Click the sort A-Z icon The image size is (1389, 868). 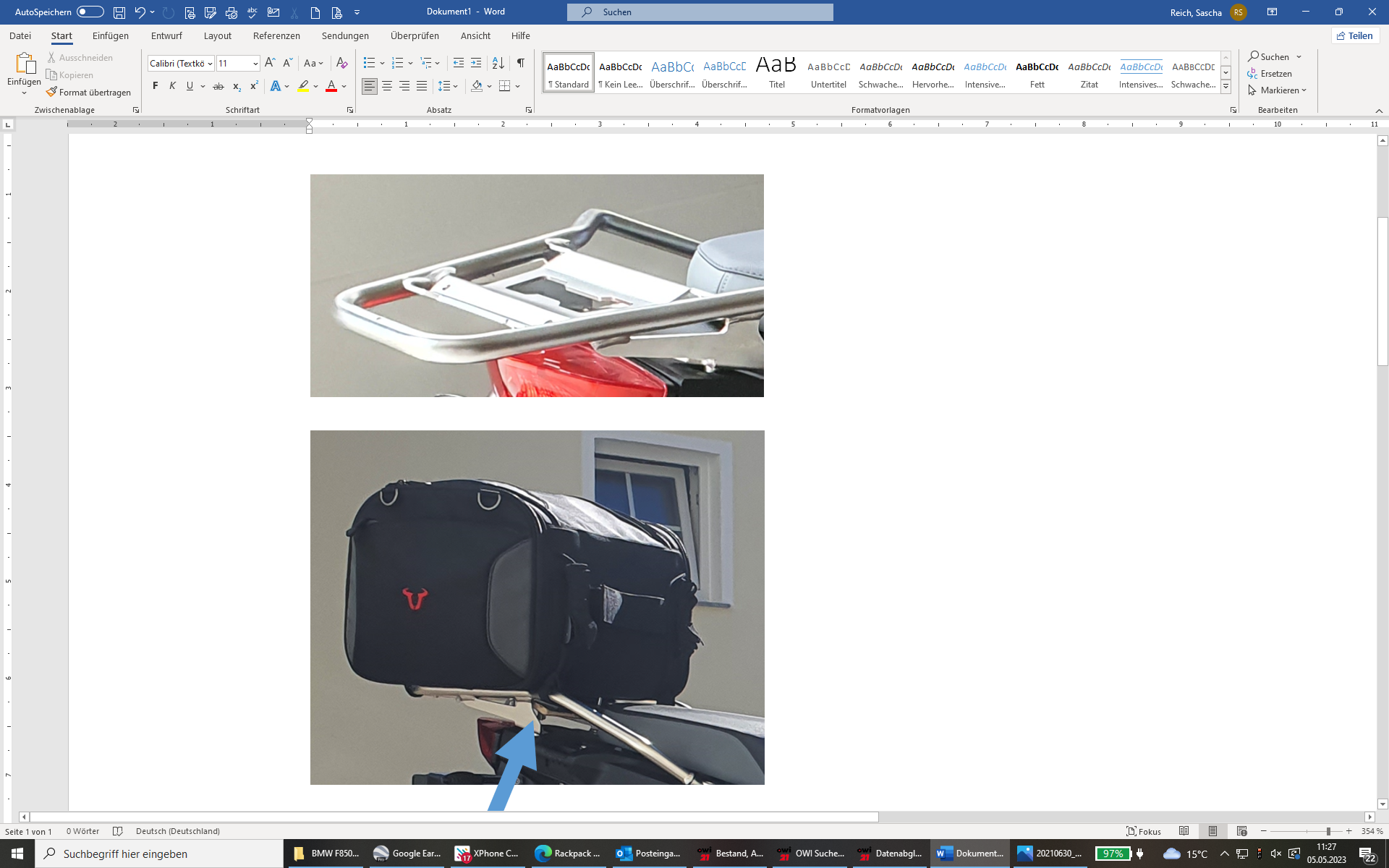tap(498, 64)
